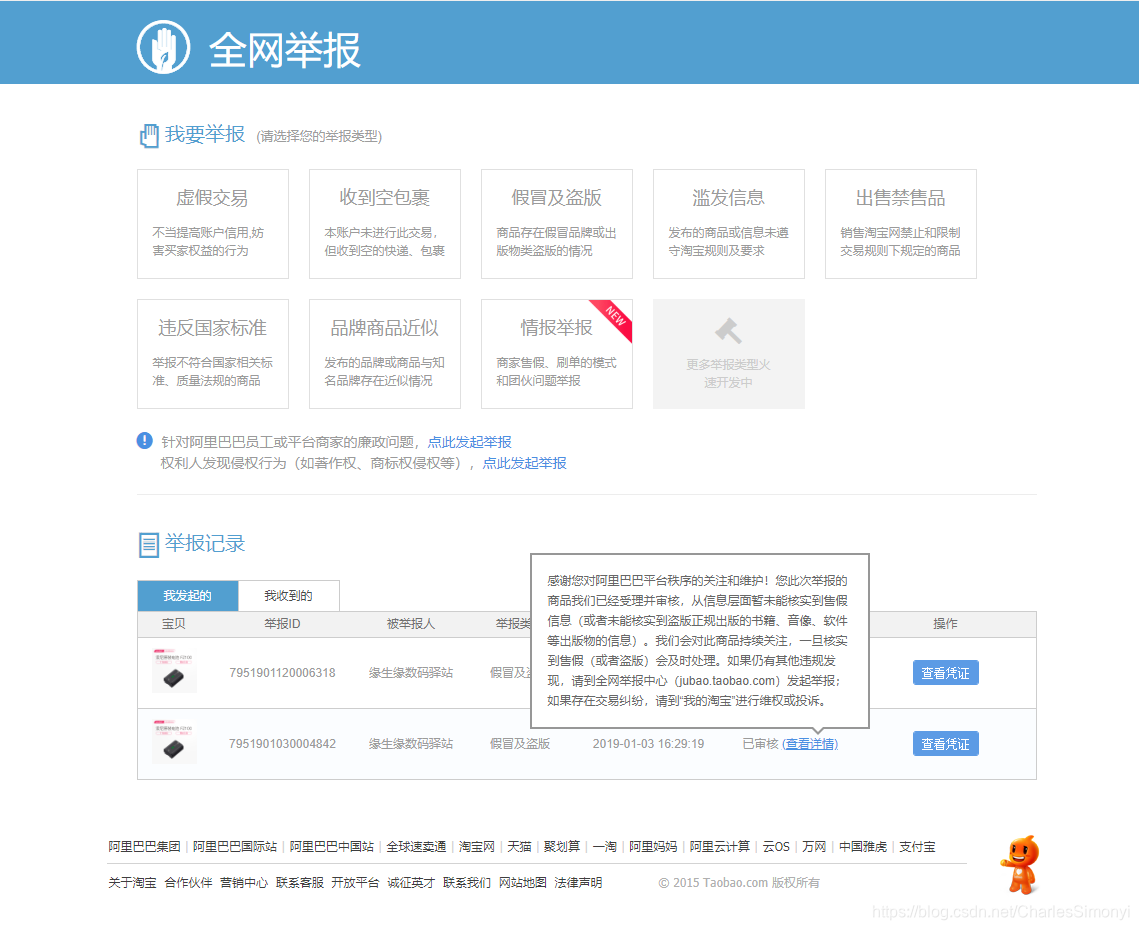Click 缘生缘数码驿站 in the first row
Image resolution: width=1139 pixels, height=930 pixels.
410,673
